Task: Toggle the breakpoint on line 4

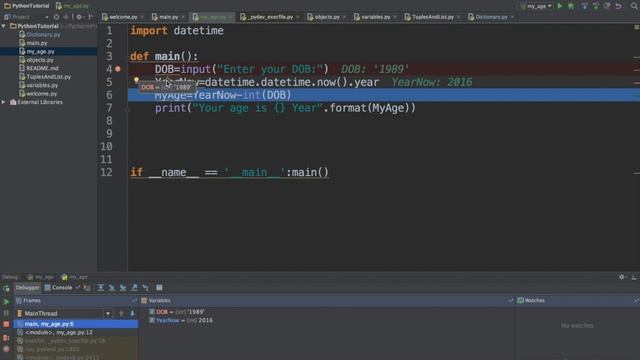Action: pos(118,69)
